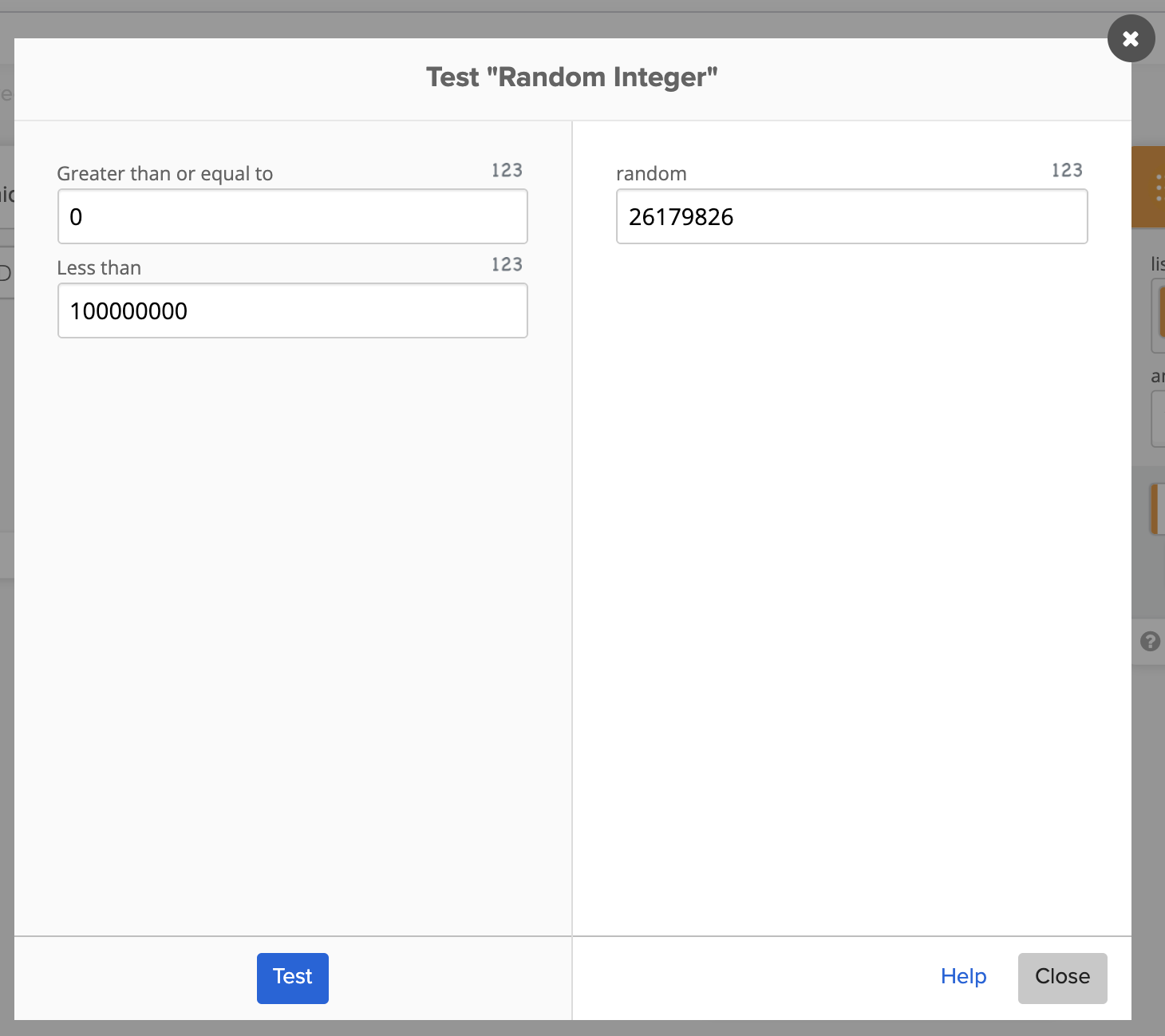Click the 123 type icon above random output
This screenshot has height=1036, width=1165.
(1067, 171)
